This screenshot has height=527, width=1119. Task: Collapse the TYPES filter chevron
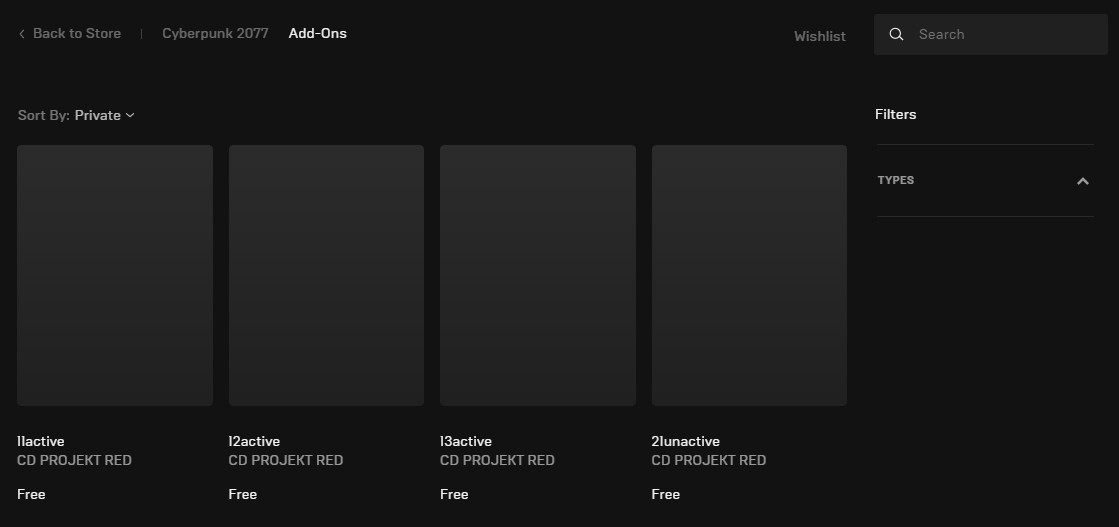1082,181
